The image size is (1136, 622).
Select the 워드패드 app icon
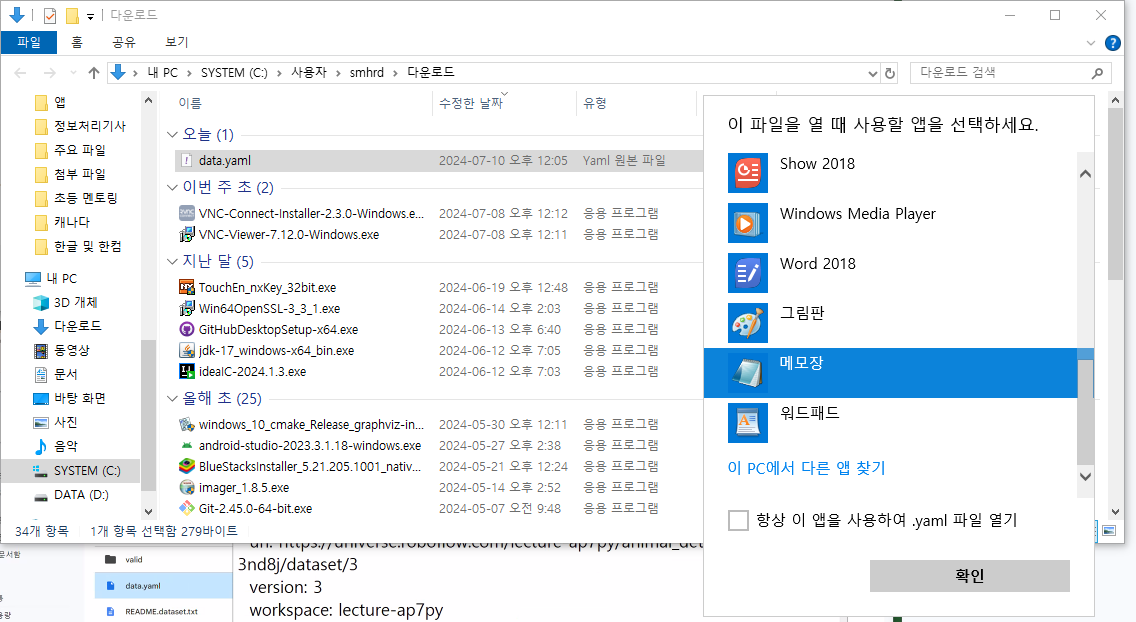748,423
